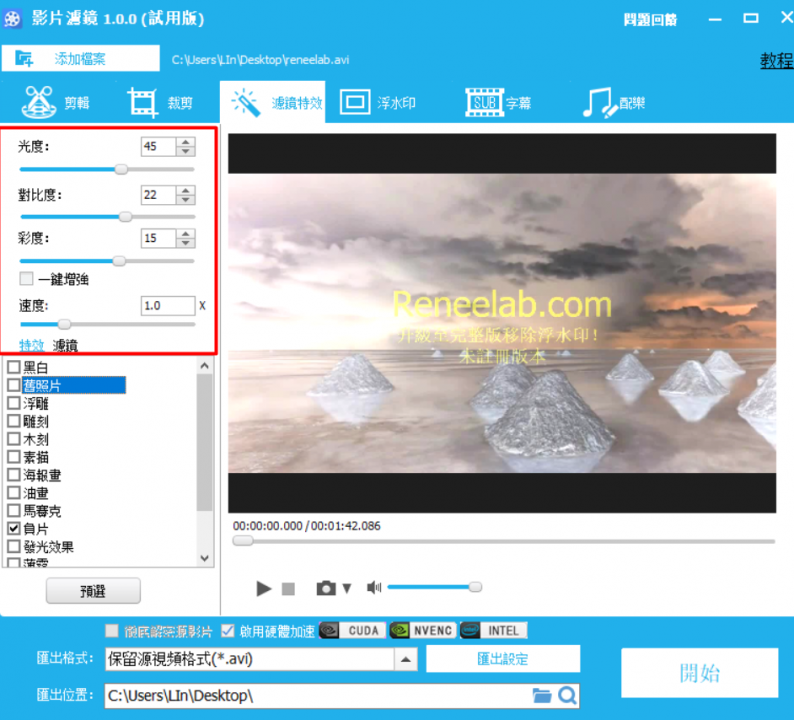Stop the video playback

point(288,589)
